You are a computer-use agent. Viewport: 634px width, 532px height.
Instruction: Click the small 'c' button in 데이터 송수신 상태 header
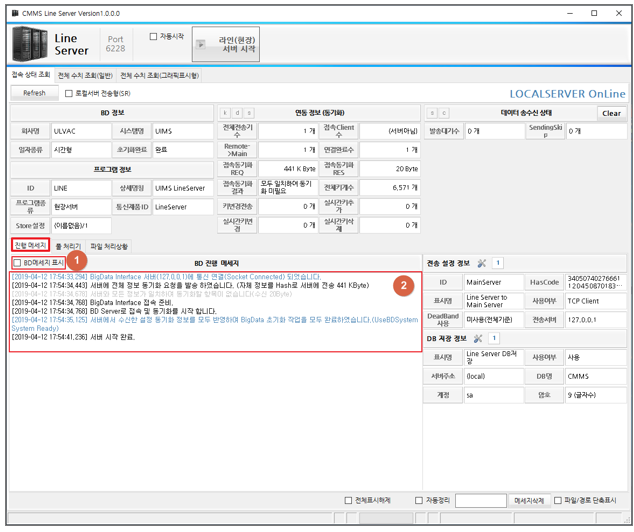444,113
